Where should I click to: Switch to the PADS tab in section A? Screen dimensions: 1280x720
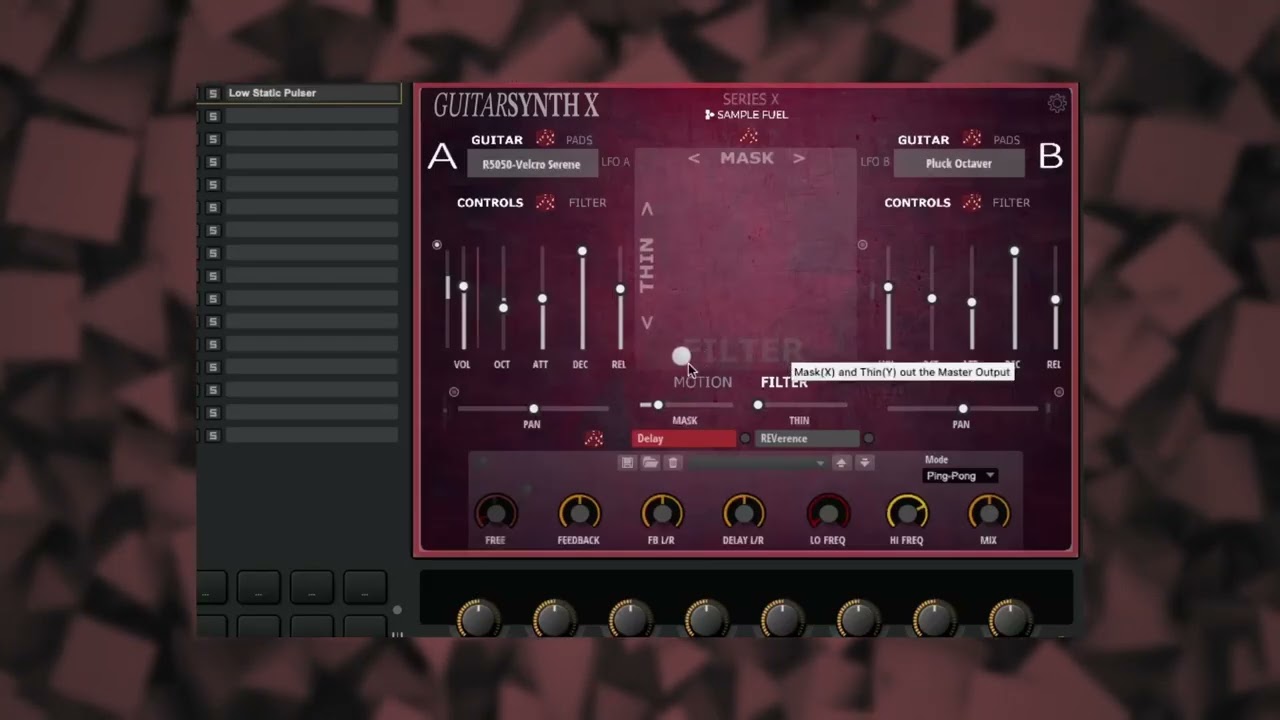coord(579,140)
